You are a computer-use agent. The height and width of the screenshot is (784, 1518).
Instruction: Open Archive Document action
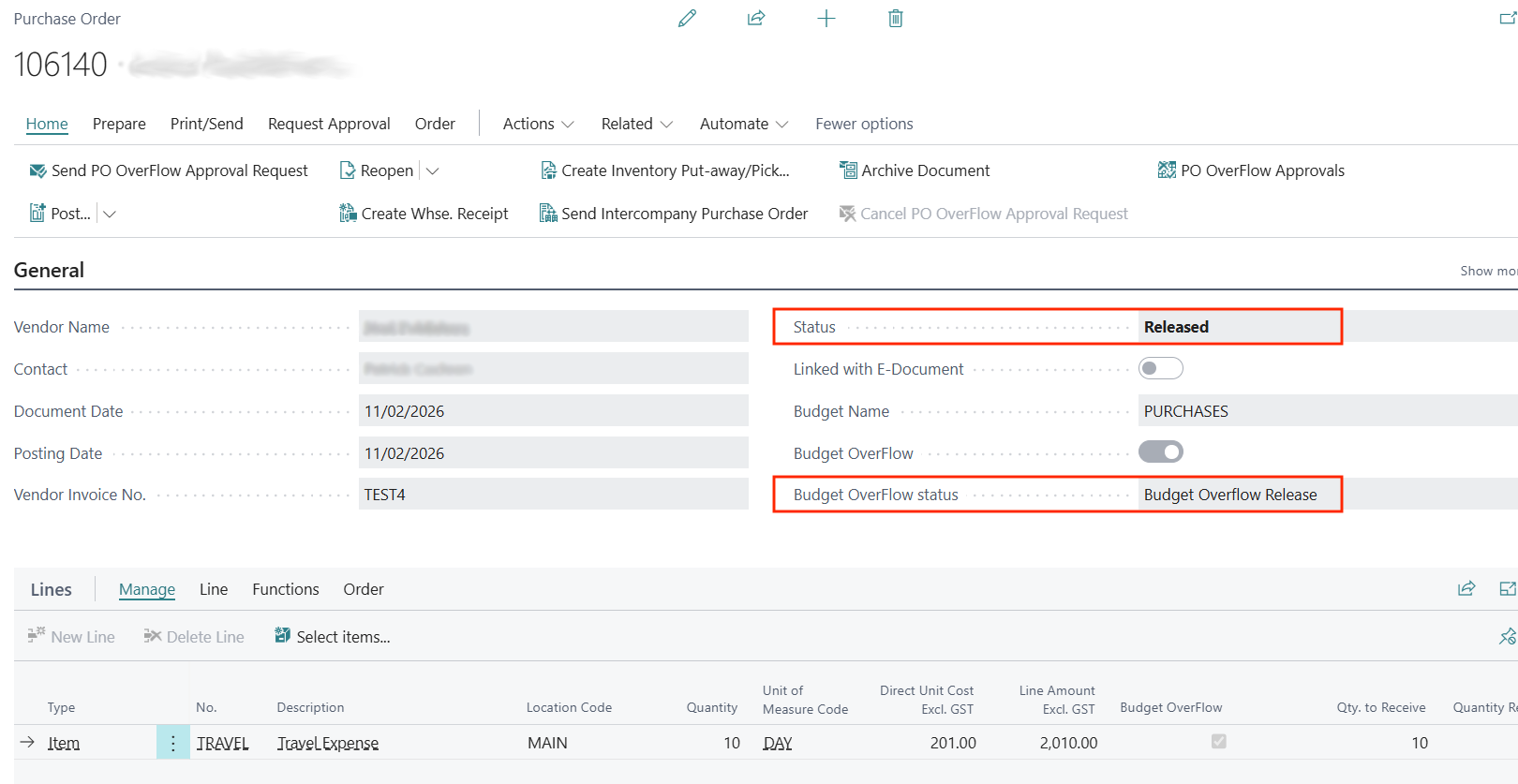pos(915,170)
